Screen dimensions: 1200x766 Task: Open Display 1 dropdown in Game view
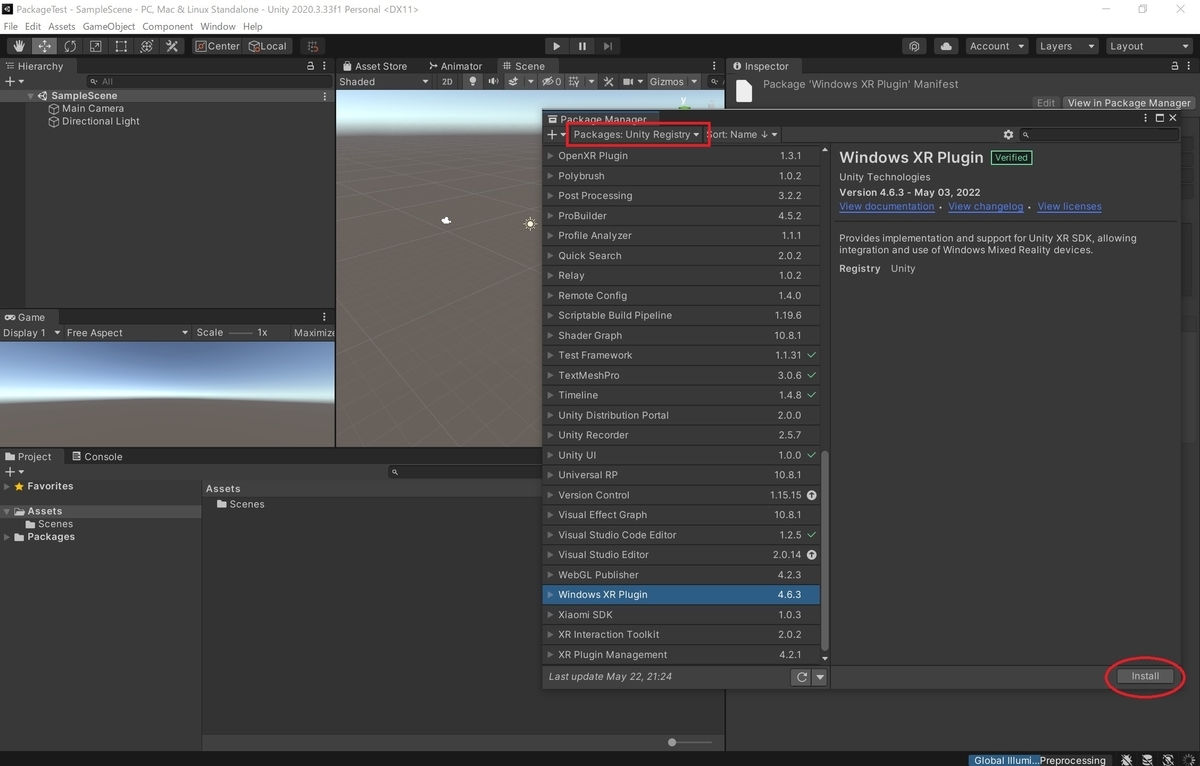click(x=31, y=333)
